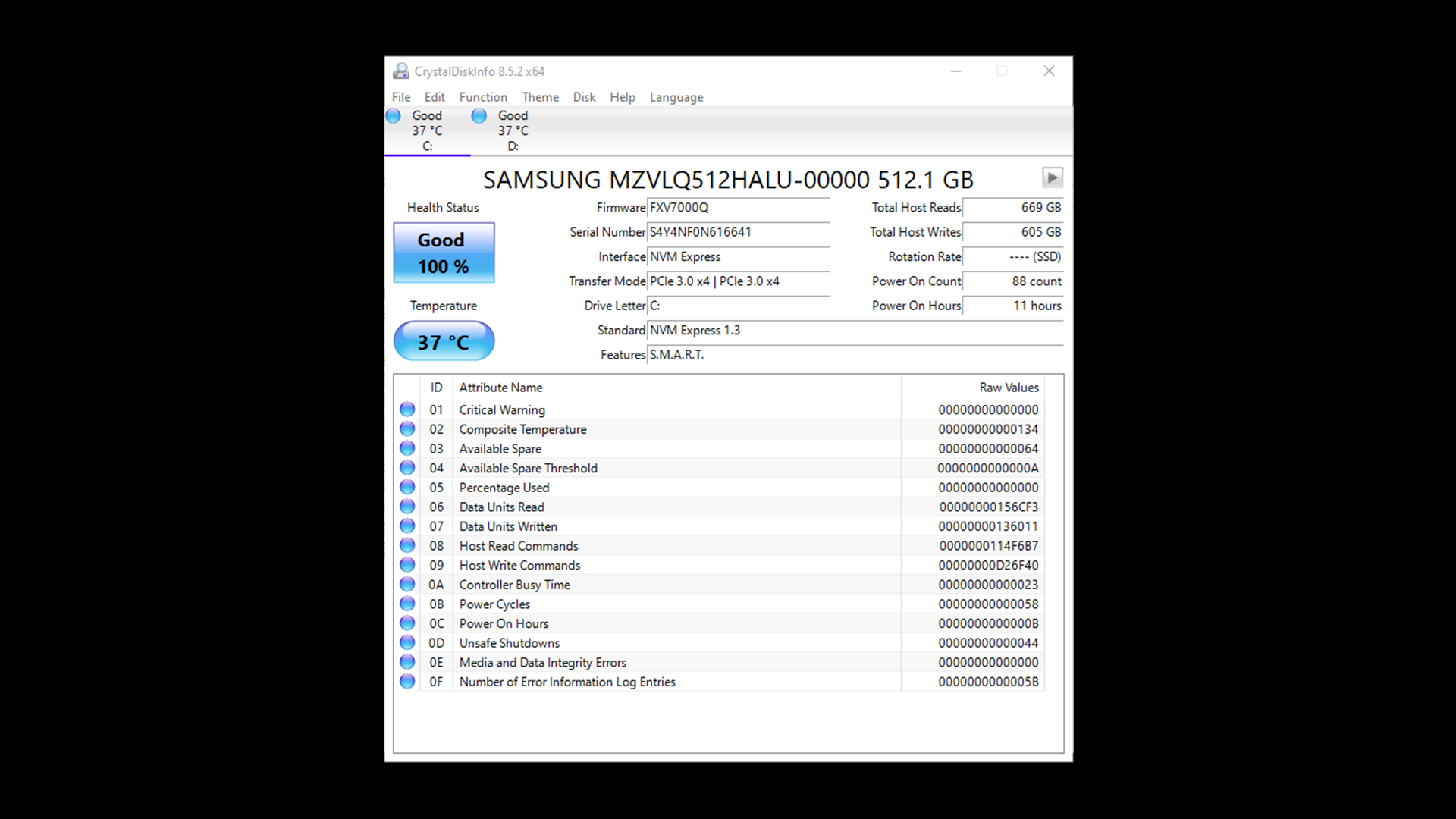Click the blue orb for drive C:
The height and width of the screenshot is (819, 1456).
(394, 116)
